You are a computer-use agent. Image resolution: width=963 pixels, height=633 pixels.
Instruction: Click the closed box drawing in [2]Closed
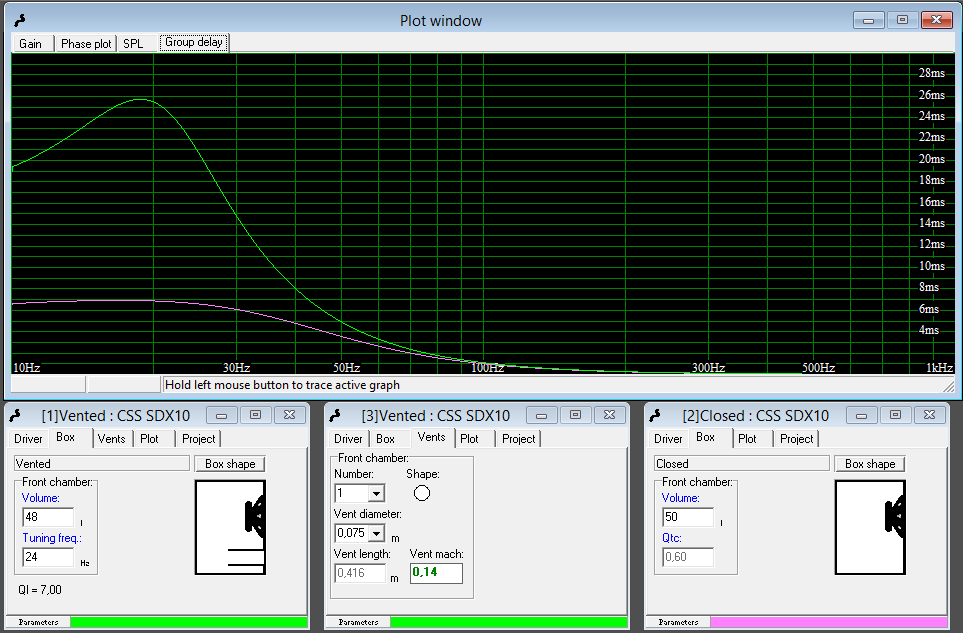tap(870, 527)
